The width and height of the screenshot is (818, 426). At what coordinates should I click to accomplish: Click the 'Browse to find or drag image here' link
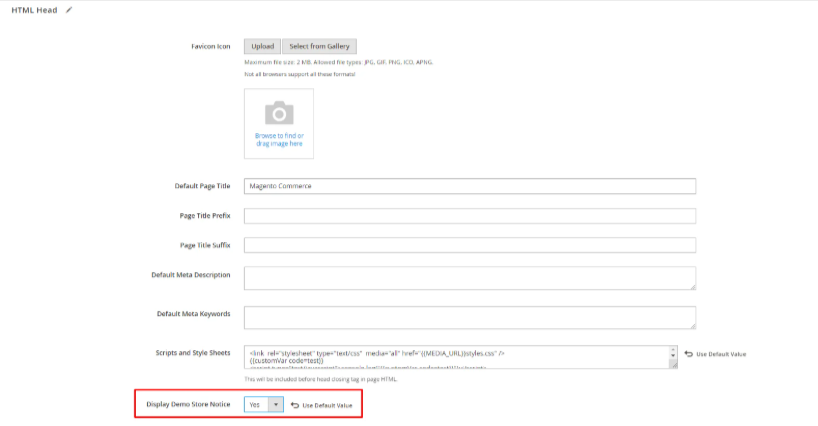pos(279,139)
